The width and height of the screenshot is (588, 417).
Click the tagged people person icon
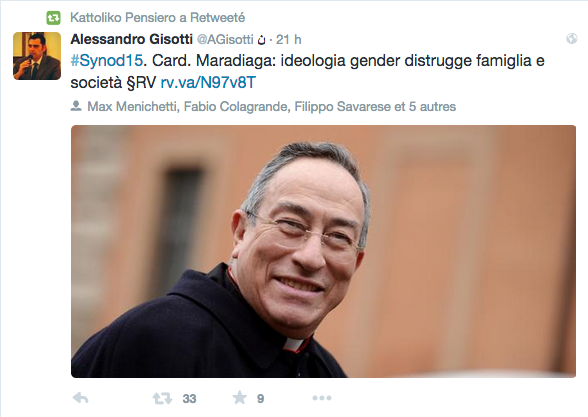[76, 106]
